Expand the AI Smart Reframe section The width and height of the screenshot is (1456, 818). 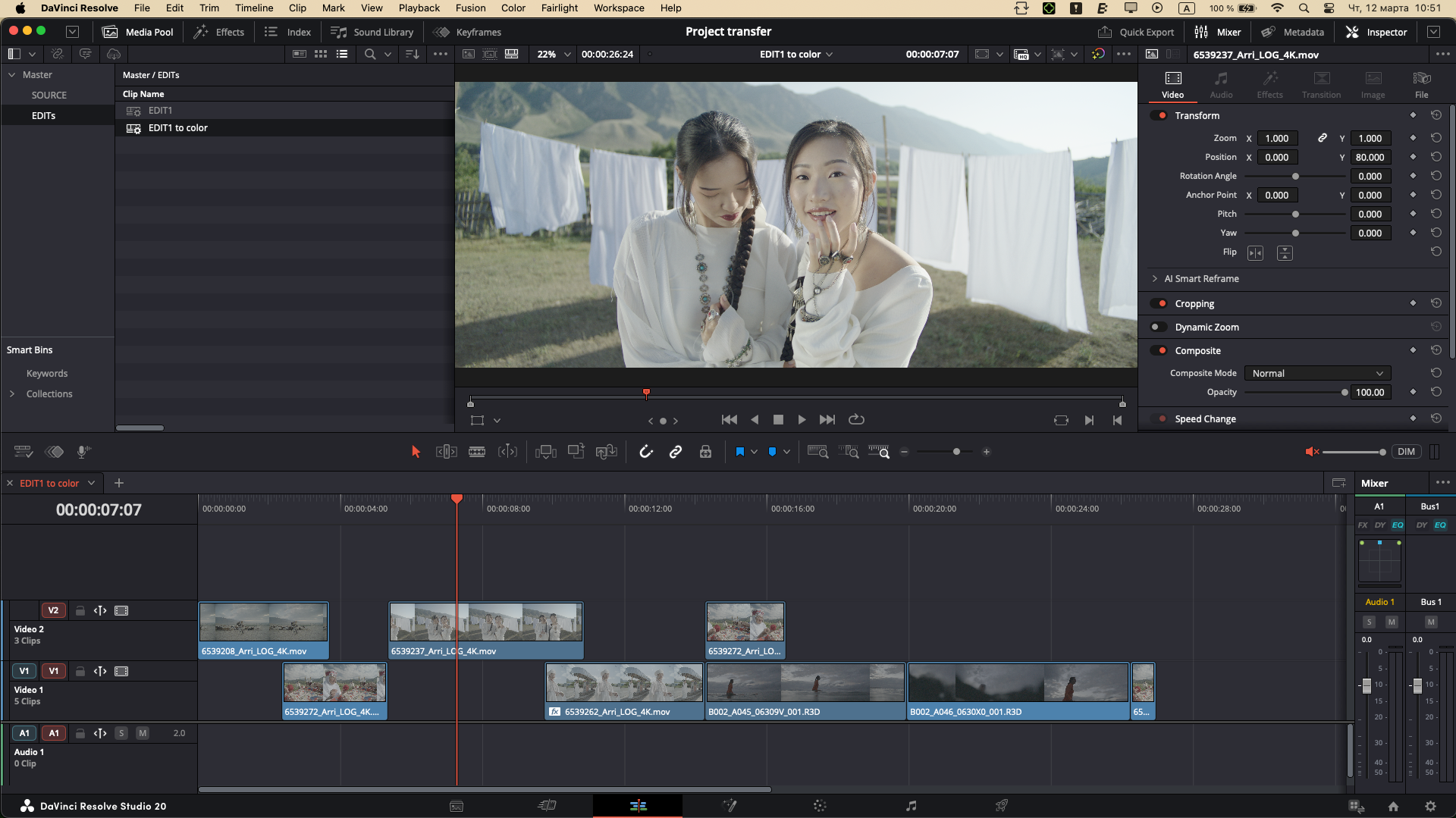(1156, 278)
